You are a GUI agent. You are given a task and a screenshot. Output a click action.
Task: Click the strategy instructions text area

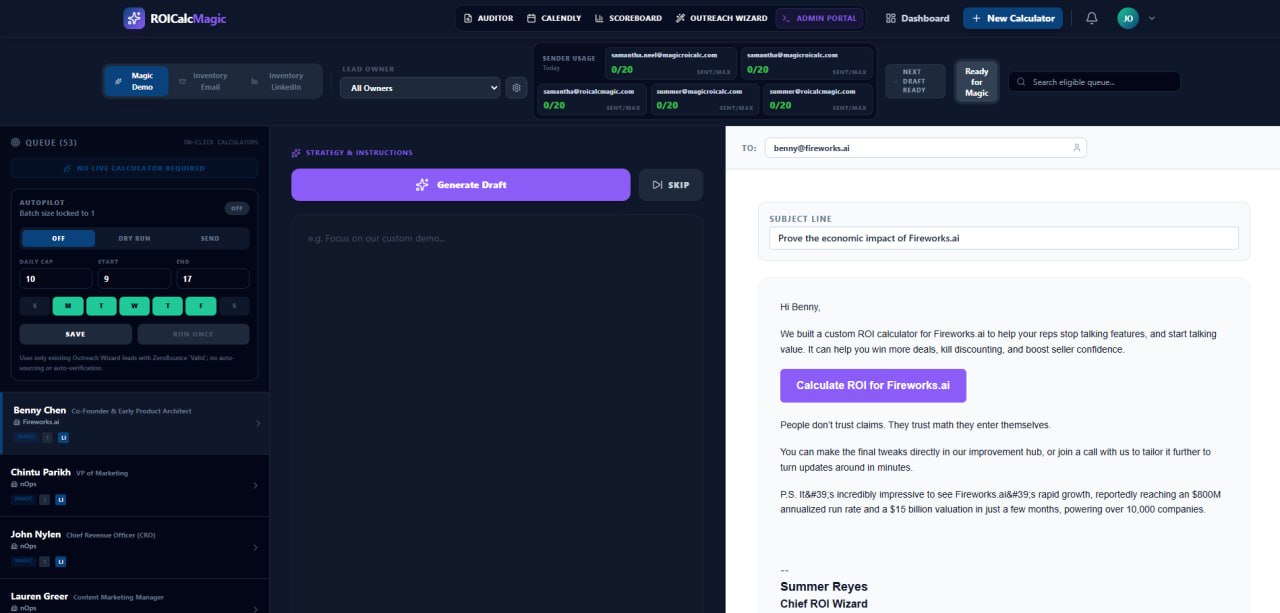(x=497, y=413)
